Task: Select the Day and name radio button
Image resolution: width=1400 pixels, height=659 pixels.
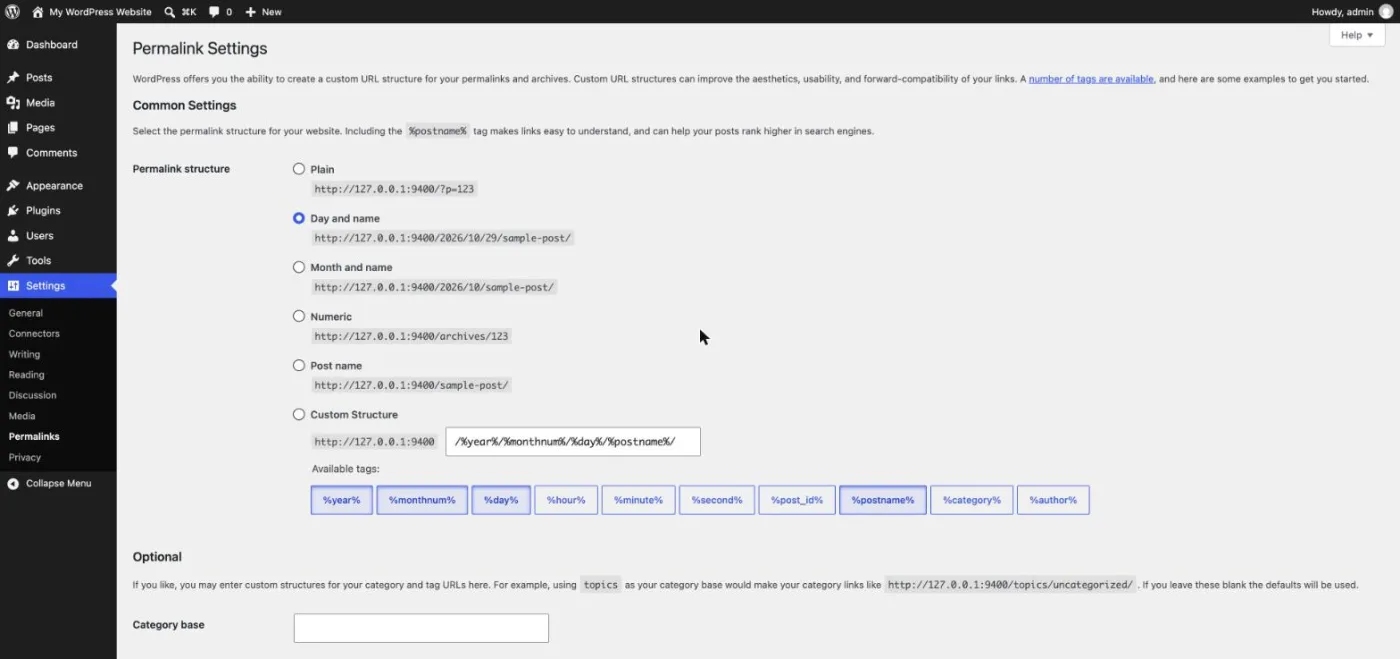Action: click(x=299, y=219)
